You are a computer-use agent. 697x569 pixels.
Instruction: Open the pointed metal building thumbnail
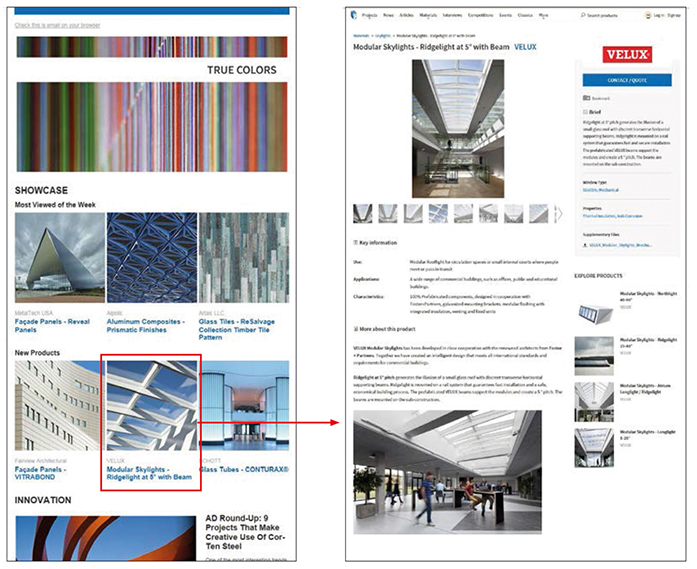[x=60, y=257]
